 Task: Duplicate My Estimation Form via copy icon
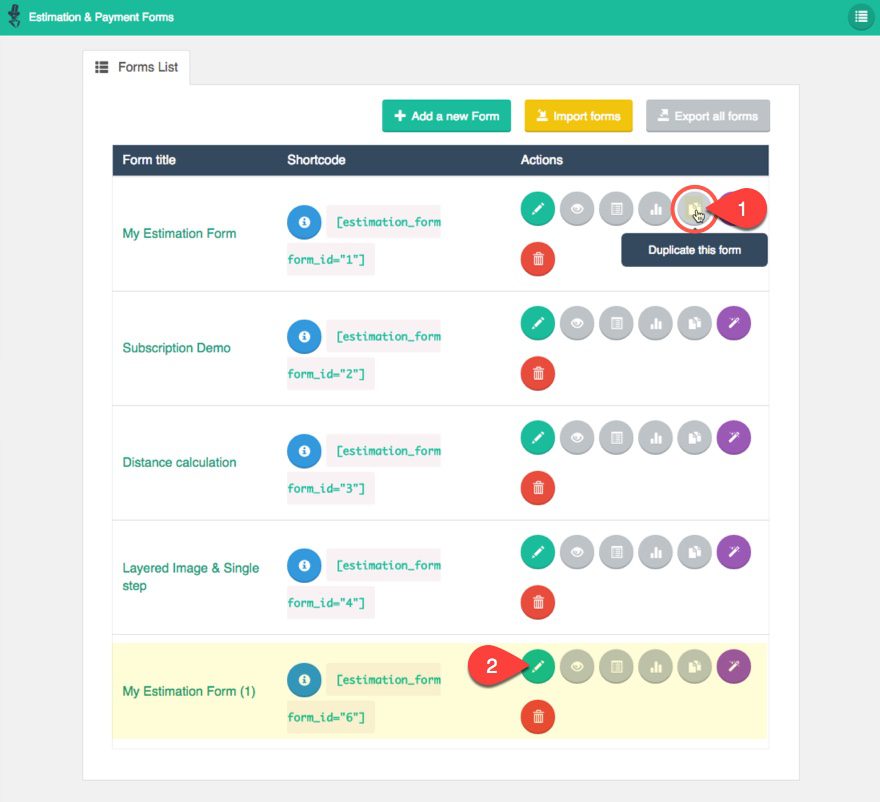pos(694,208)
